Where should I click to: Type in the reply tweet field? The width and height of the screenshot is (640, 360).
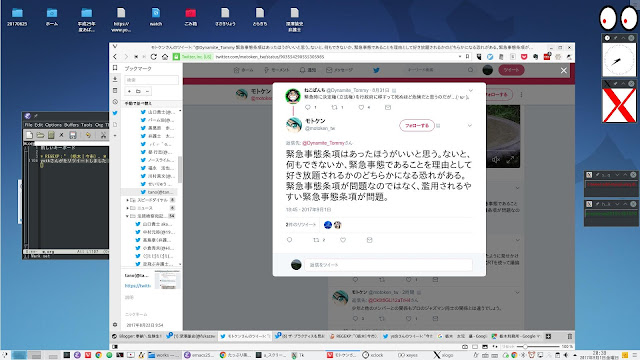coord(388,265)
